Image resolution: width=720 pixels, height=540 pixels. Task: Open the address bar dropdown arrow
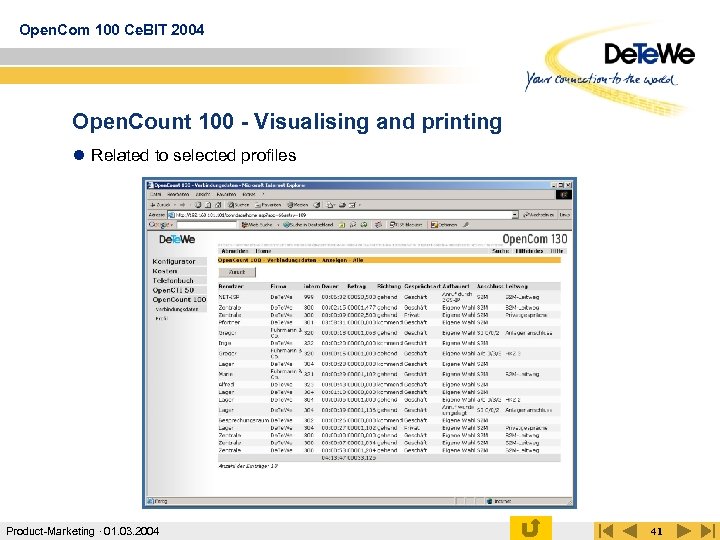click(515, 214)
